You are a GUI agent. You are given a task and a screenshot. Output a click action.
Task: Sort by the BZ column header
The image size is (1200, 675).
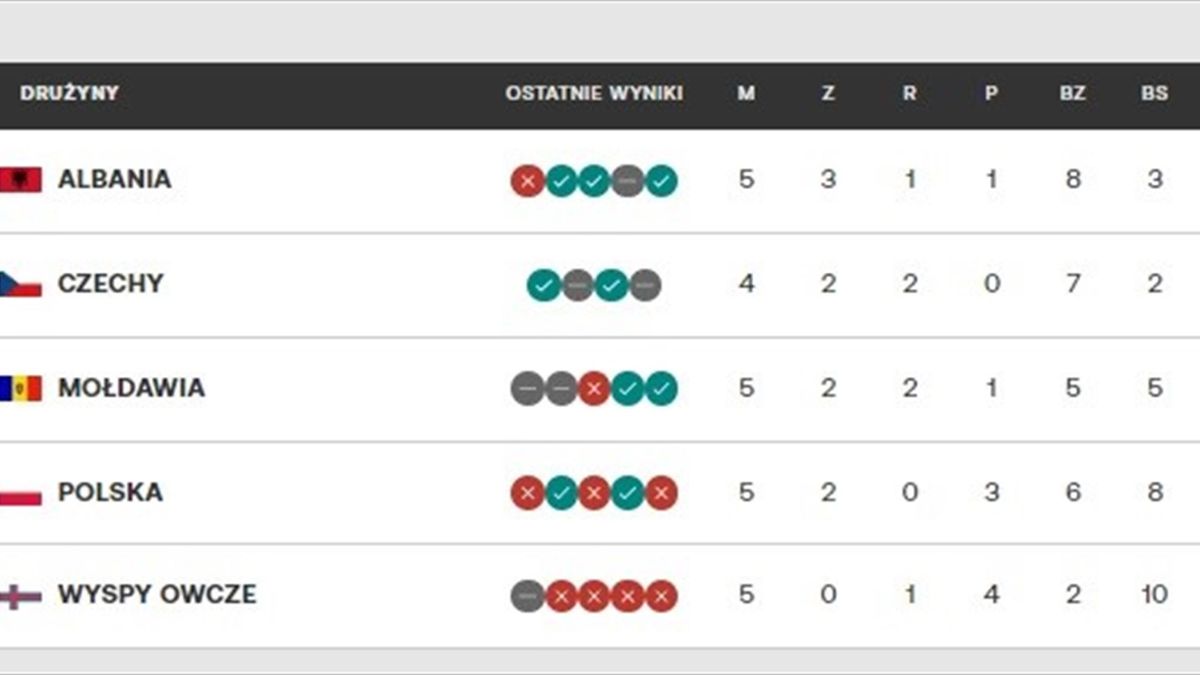[x=1072, y=94]
